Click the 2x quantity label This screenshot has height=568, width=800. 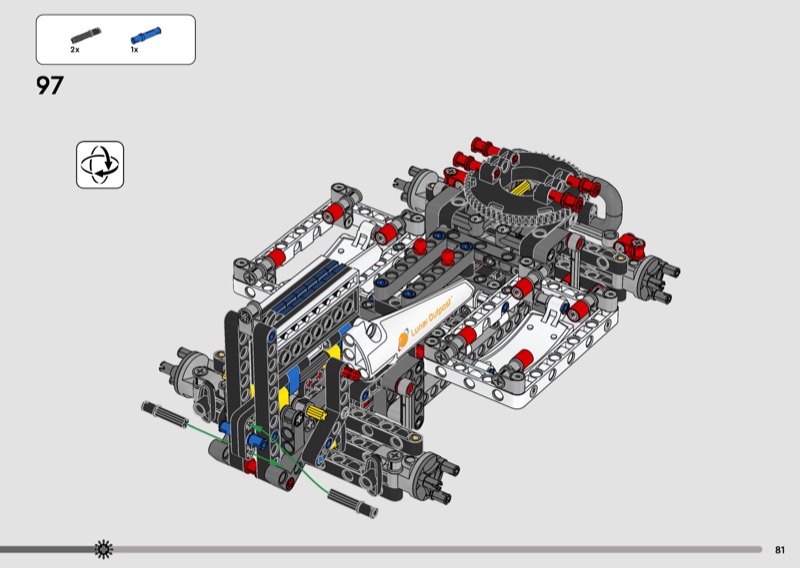(x=75, y=49)
